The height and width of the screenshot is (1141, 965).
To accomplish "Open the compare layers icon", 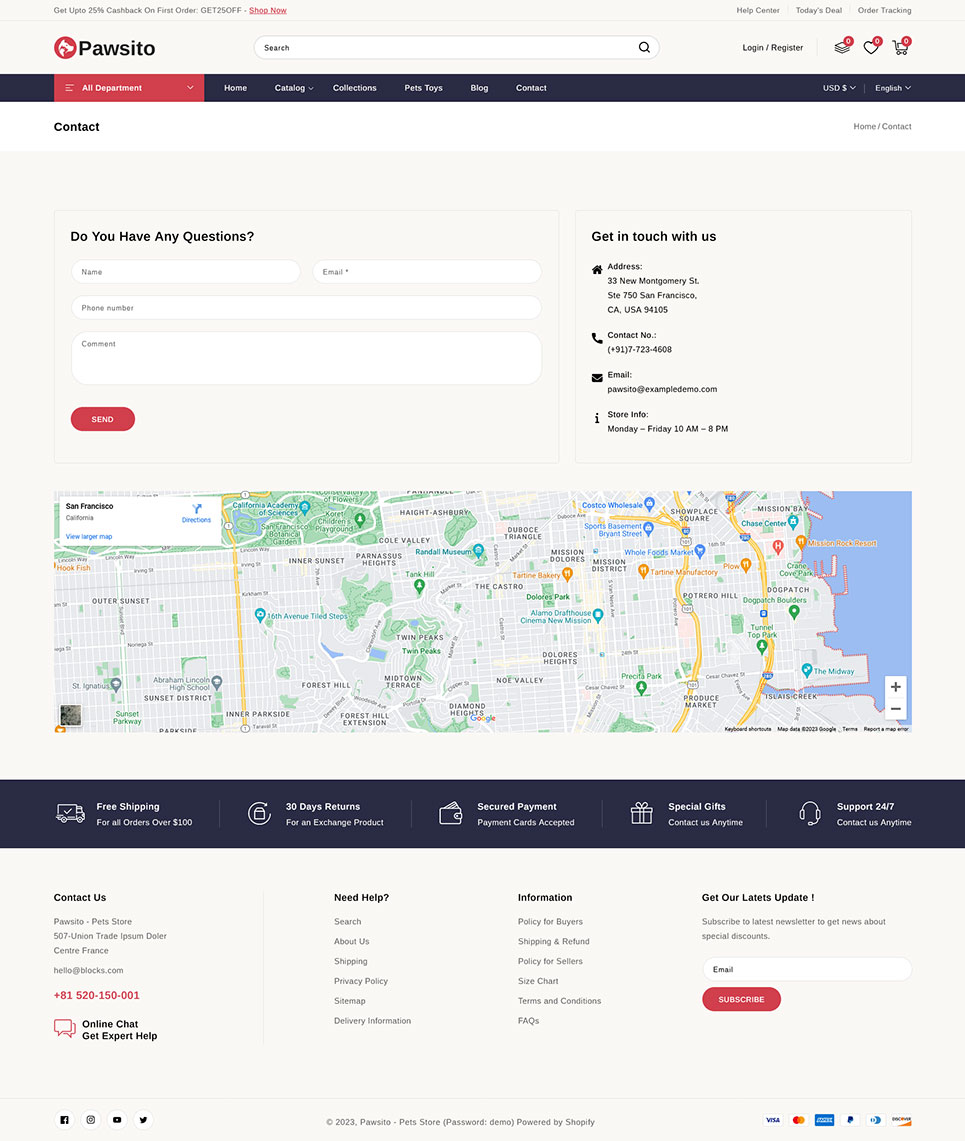I will [842, 48].
